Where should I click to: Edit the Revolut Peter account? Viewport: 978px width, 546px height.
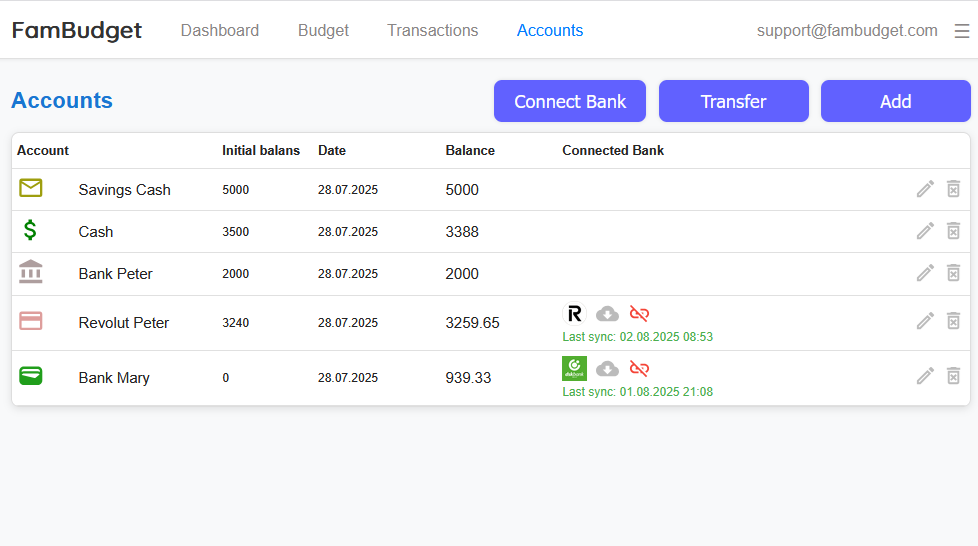coord(925,321)
